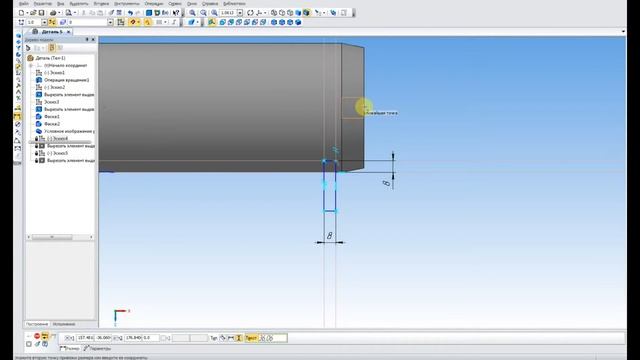Toggle the horizontal dimension type button
Screen dimensions: 640x360
(x=231, y=338)
